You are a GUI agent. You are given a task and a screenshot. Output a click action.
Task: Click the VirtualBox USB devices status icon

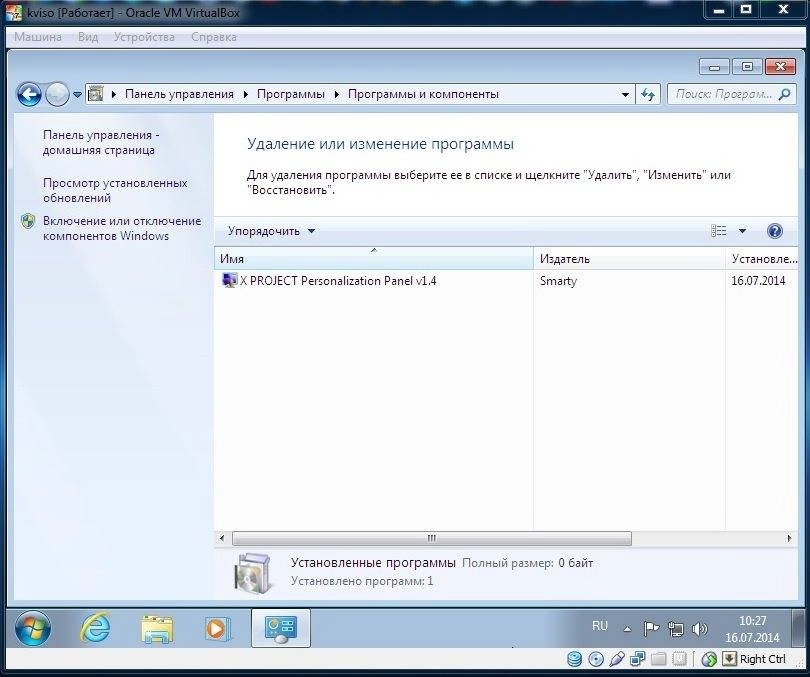pyautogui.click(x=617, y=659)
